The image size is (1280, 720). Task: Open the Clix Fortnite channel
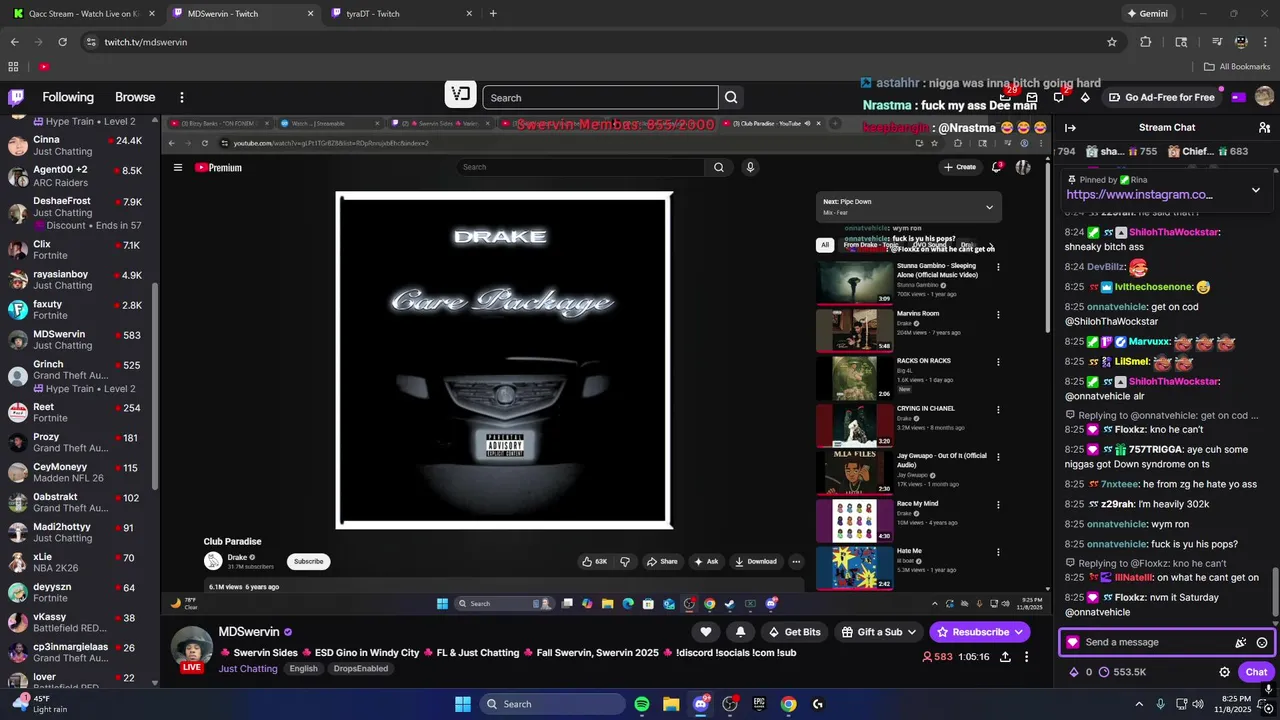pos(77,250)
